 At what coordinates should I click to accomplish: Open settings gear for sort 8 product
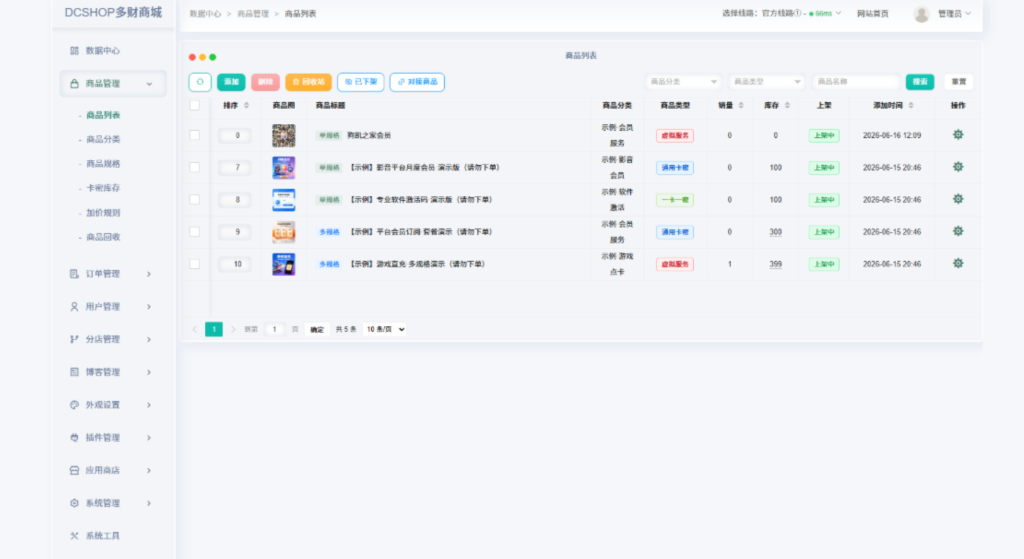[958, 199]
